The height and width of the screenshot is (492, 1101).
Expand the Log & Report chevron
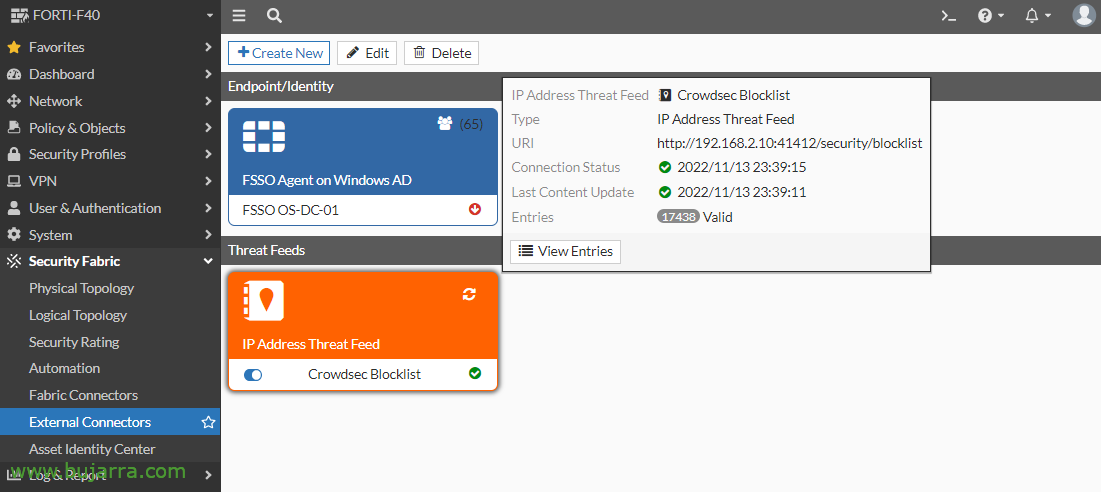(208, 475)
